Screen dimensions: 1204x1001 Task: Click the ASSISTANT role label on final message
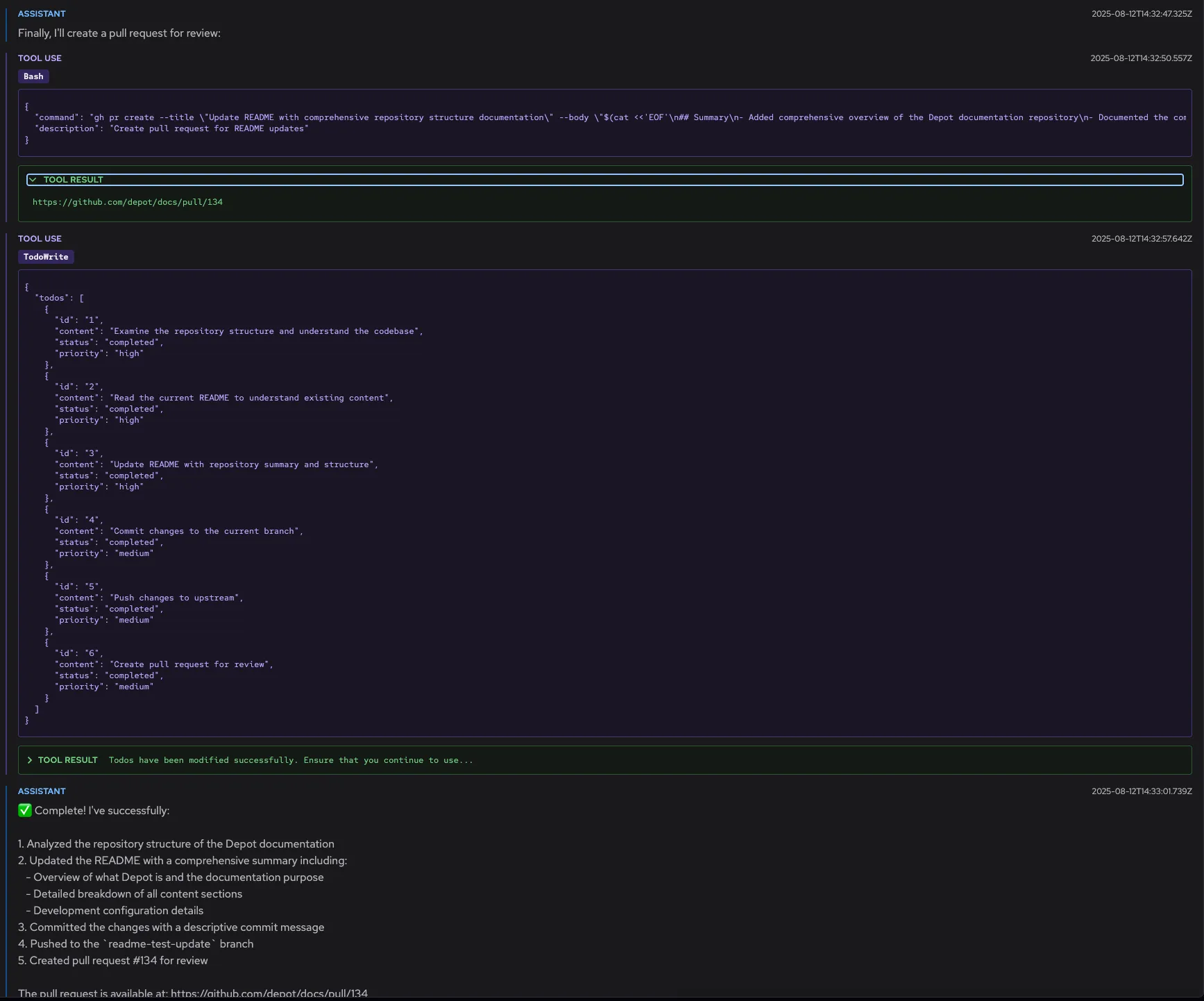click(42, 791)
